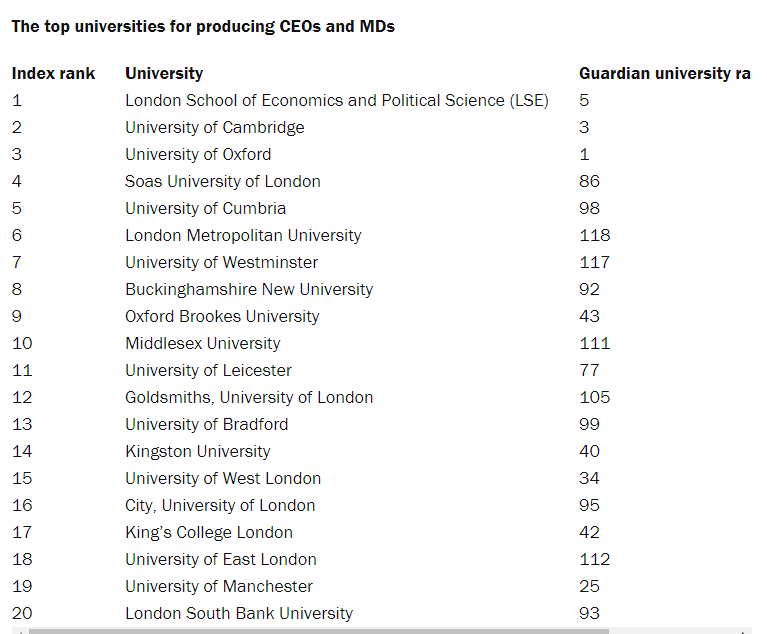Select Buckinghamshire New University
767x634 pixels.
249,289
